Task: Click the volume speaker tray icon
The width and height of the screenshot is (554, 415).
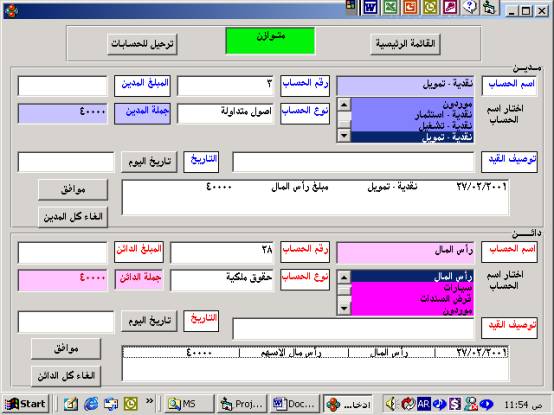Action: (x=391, y=404)
